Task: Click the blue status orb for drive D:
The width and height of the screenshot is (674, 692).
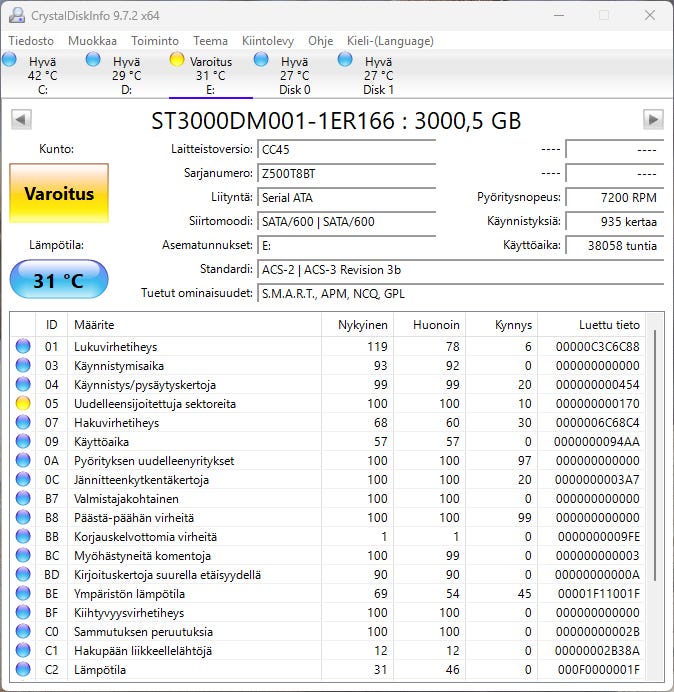Action: pos(94,61)
